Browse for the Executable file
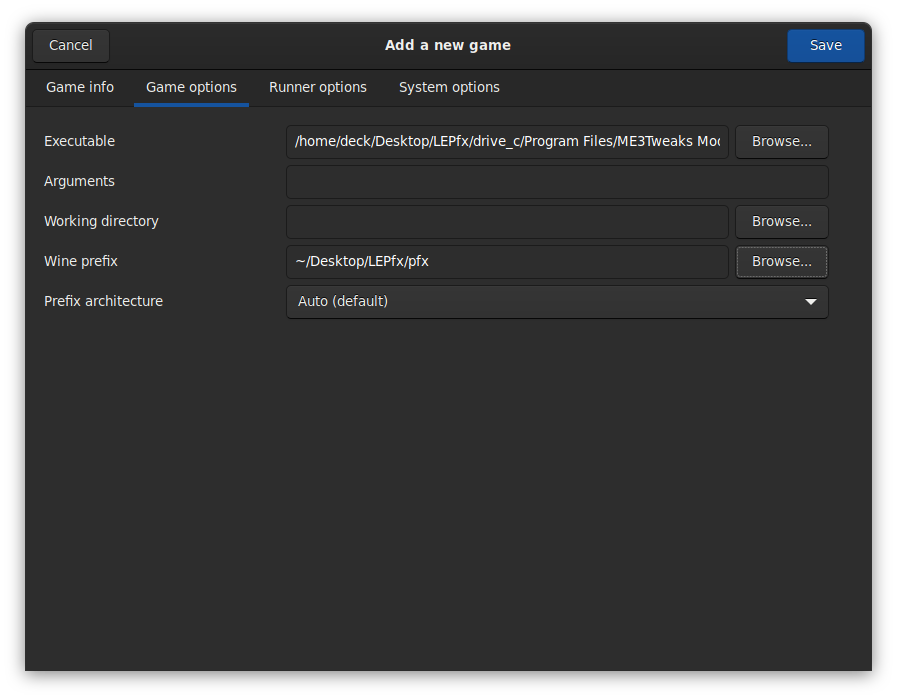This screenshot has width=897, height=699. [x=782, y=142]
